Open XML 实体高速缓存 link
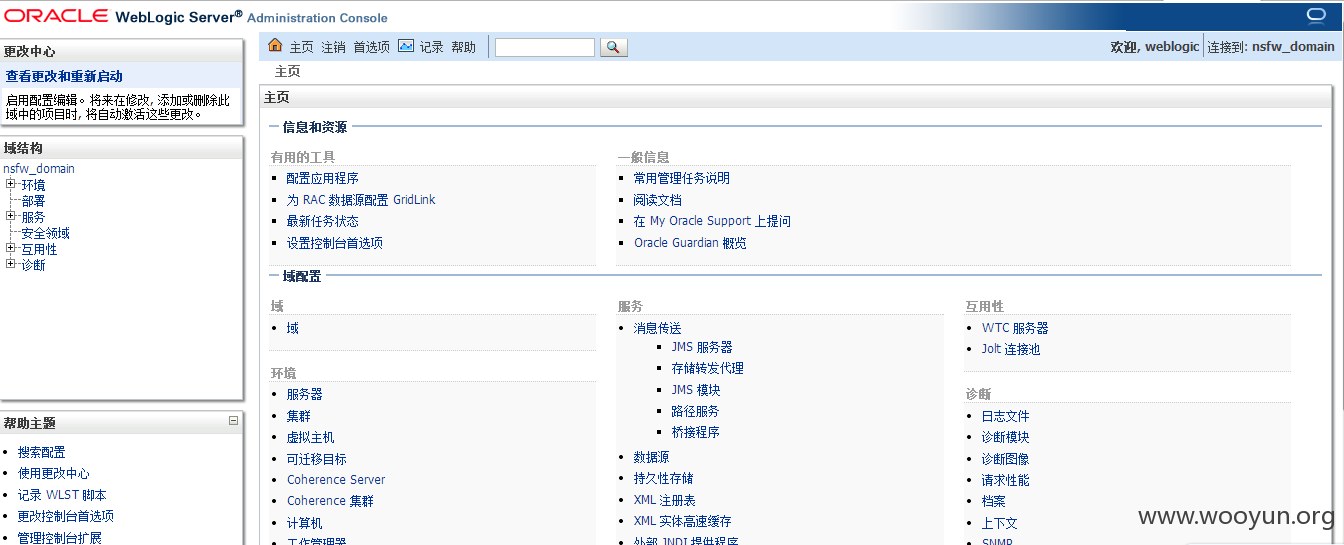The image size is (1344, 545). pyautogui.click(x=683, y=521)
